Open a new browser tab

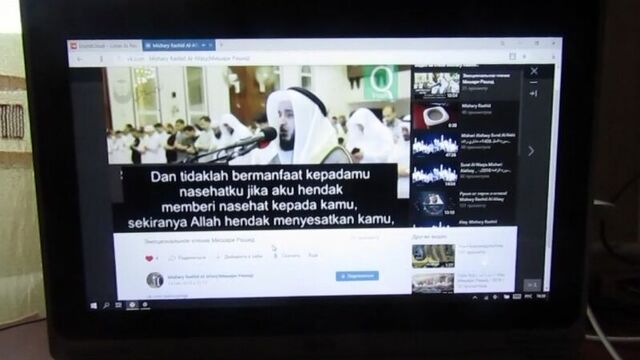click(x=221, y=44)
